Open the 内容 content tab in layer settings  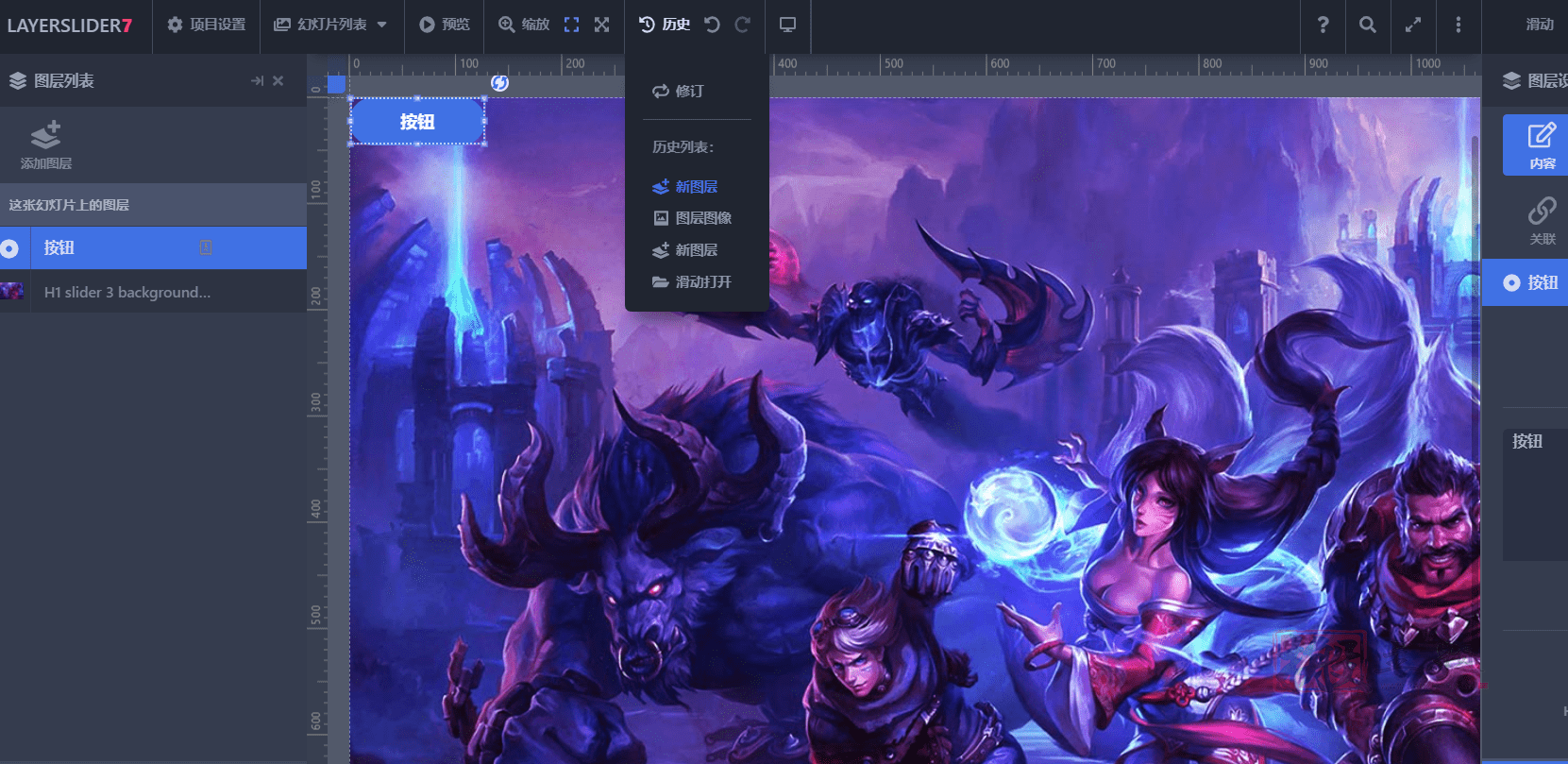[x=1536, y=145]
